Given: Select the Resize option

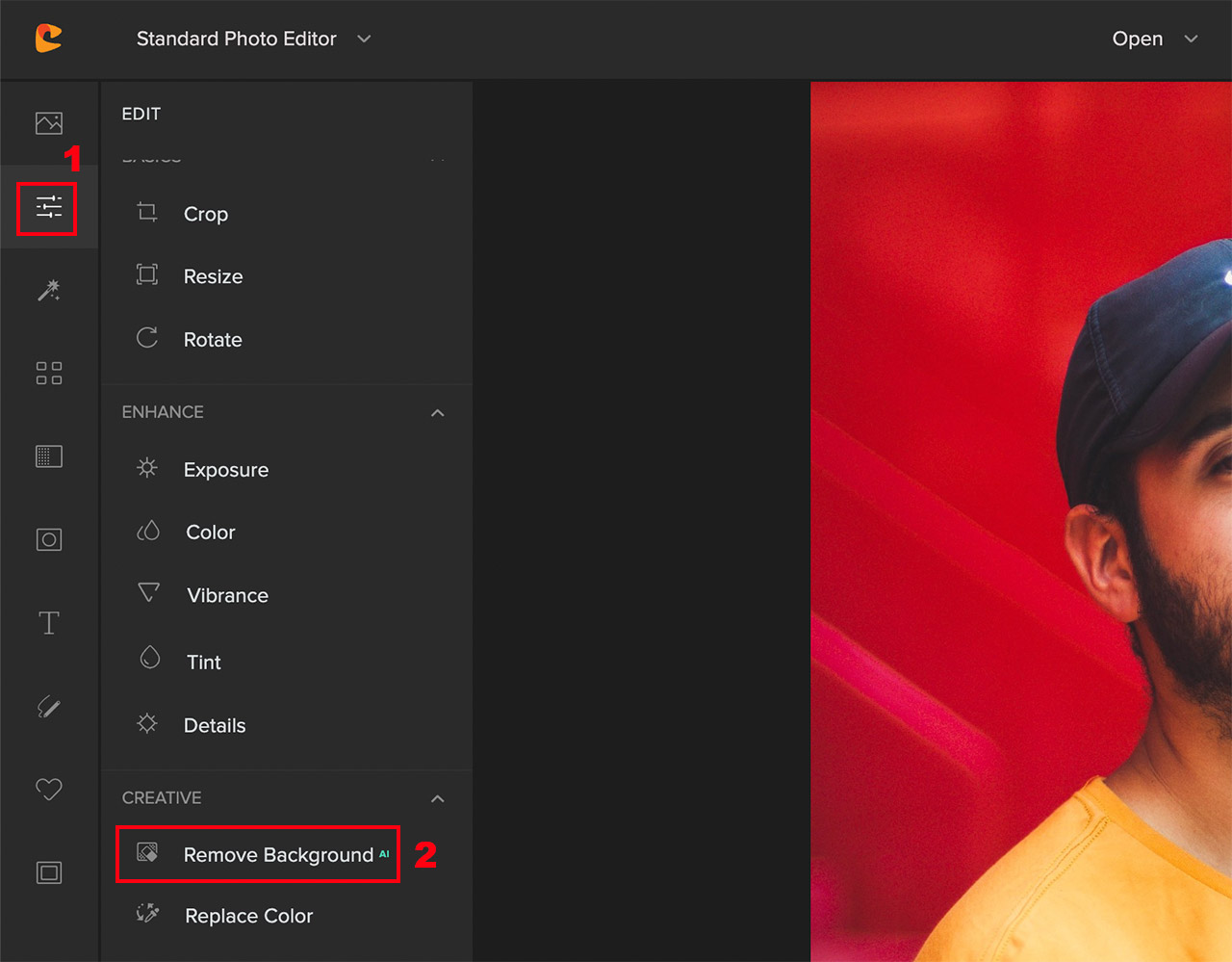Looking at the screenshot, I should pyautogui.click(x=212, y=276).
